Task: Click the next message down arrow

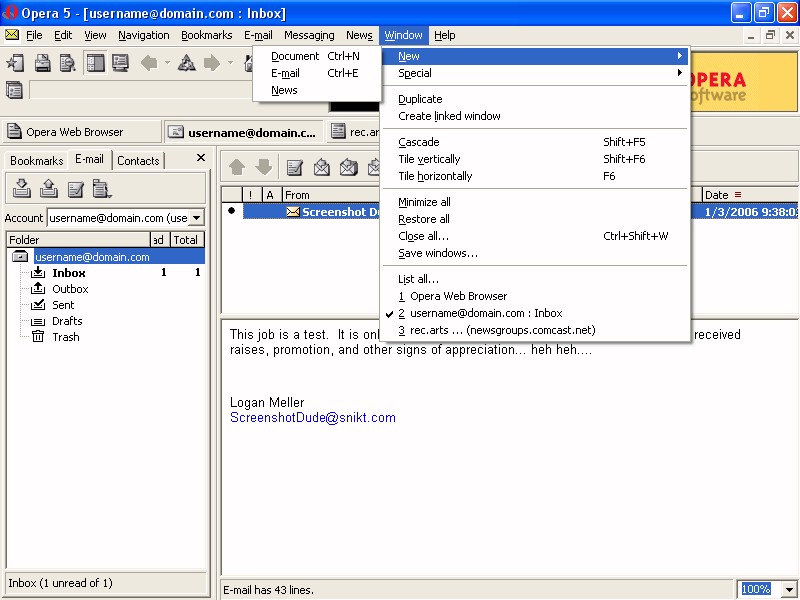Action: pos(263,167)
